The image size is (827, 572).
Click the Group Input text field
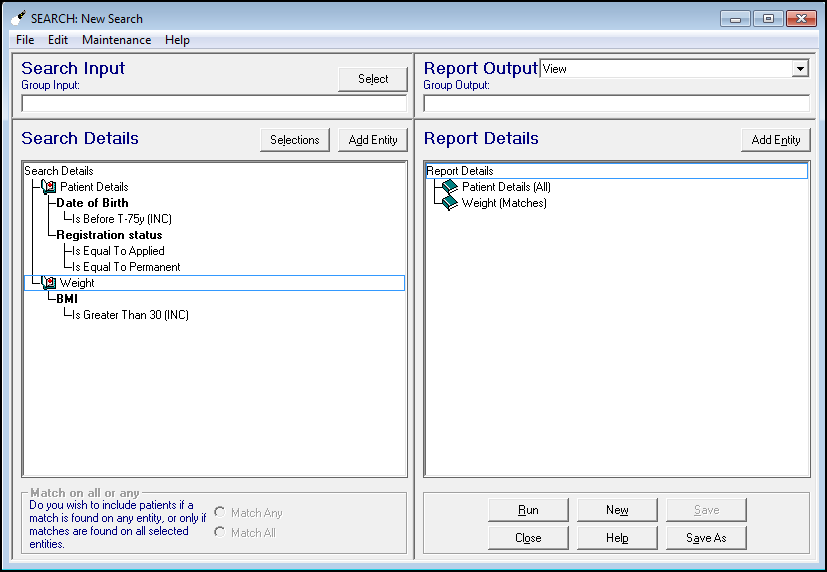tap(214, 103)
